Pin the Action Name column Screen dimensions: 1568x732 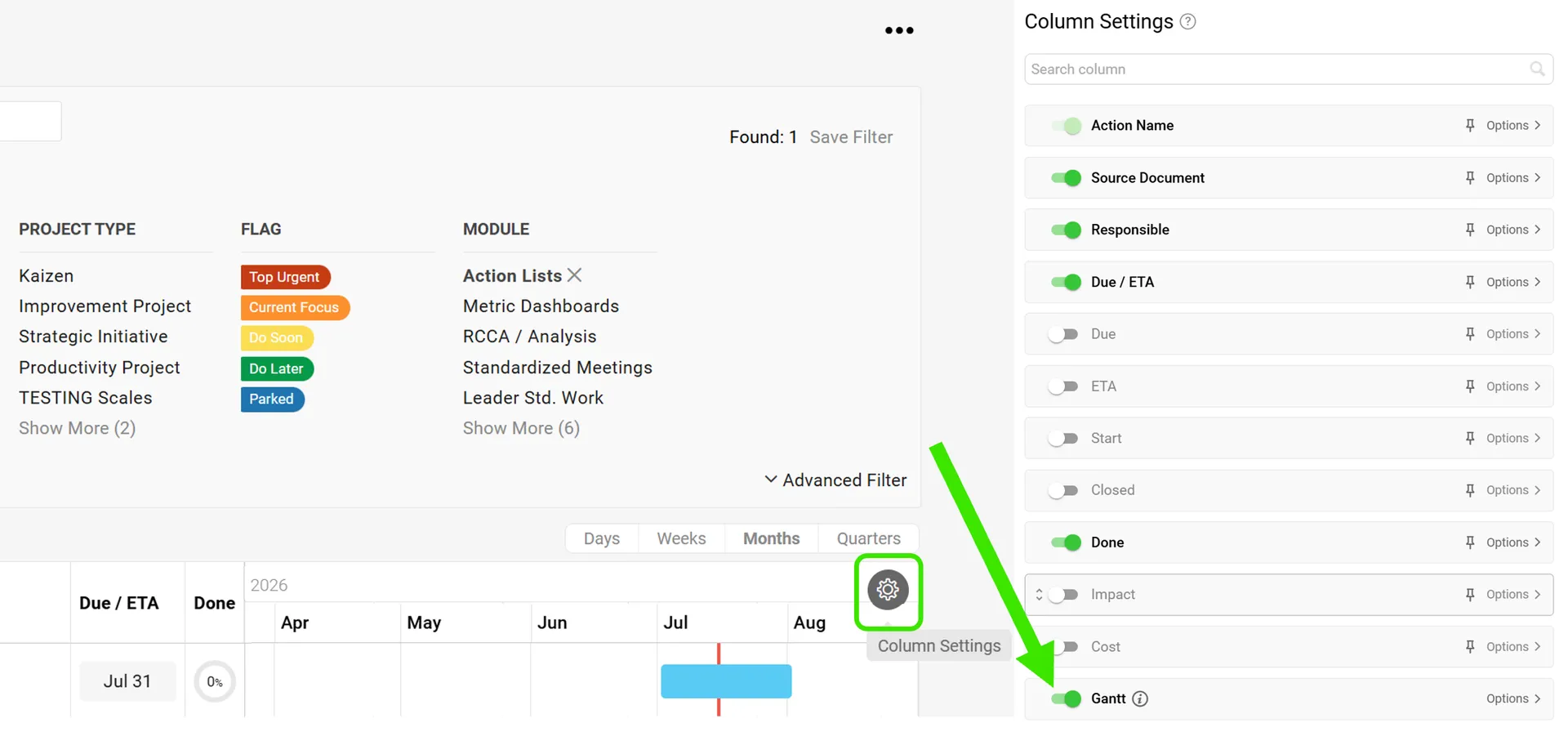(1470, 126)
